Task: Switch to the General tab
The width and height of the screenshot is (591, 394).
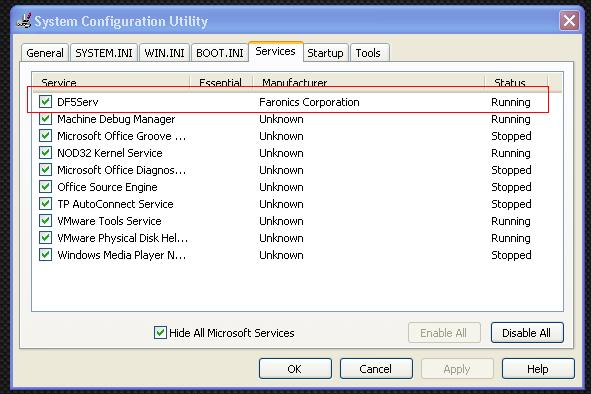Action: point(45,53)
